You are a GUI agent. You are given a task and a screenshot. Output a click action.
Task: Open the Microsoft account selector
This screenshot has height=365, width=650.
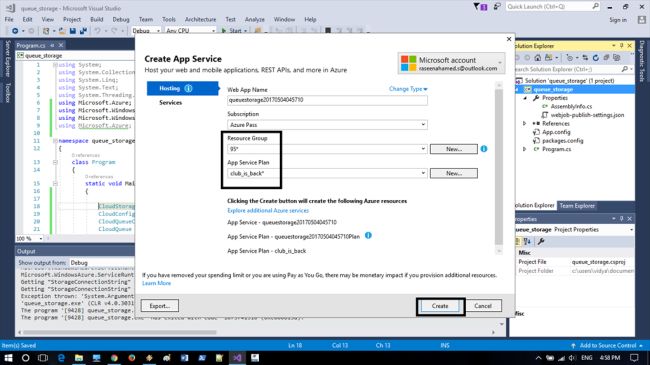tap(451, 63)
